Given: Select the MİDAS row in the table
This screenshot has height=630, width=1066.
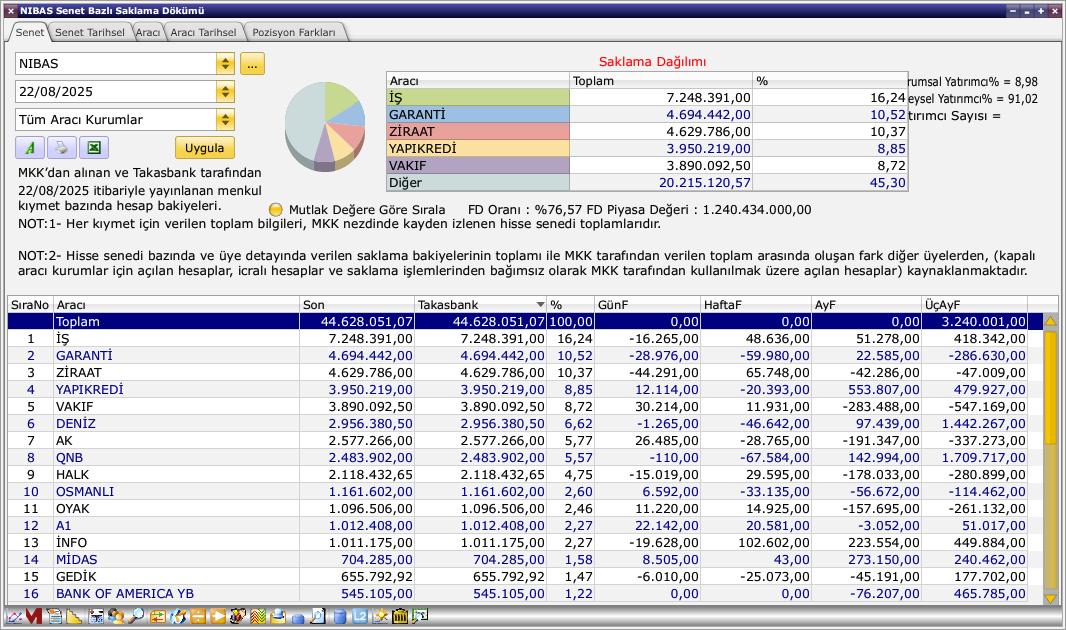Looking at the screenshot, I should coord(525,559).
